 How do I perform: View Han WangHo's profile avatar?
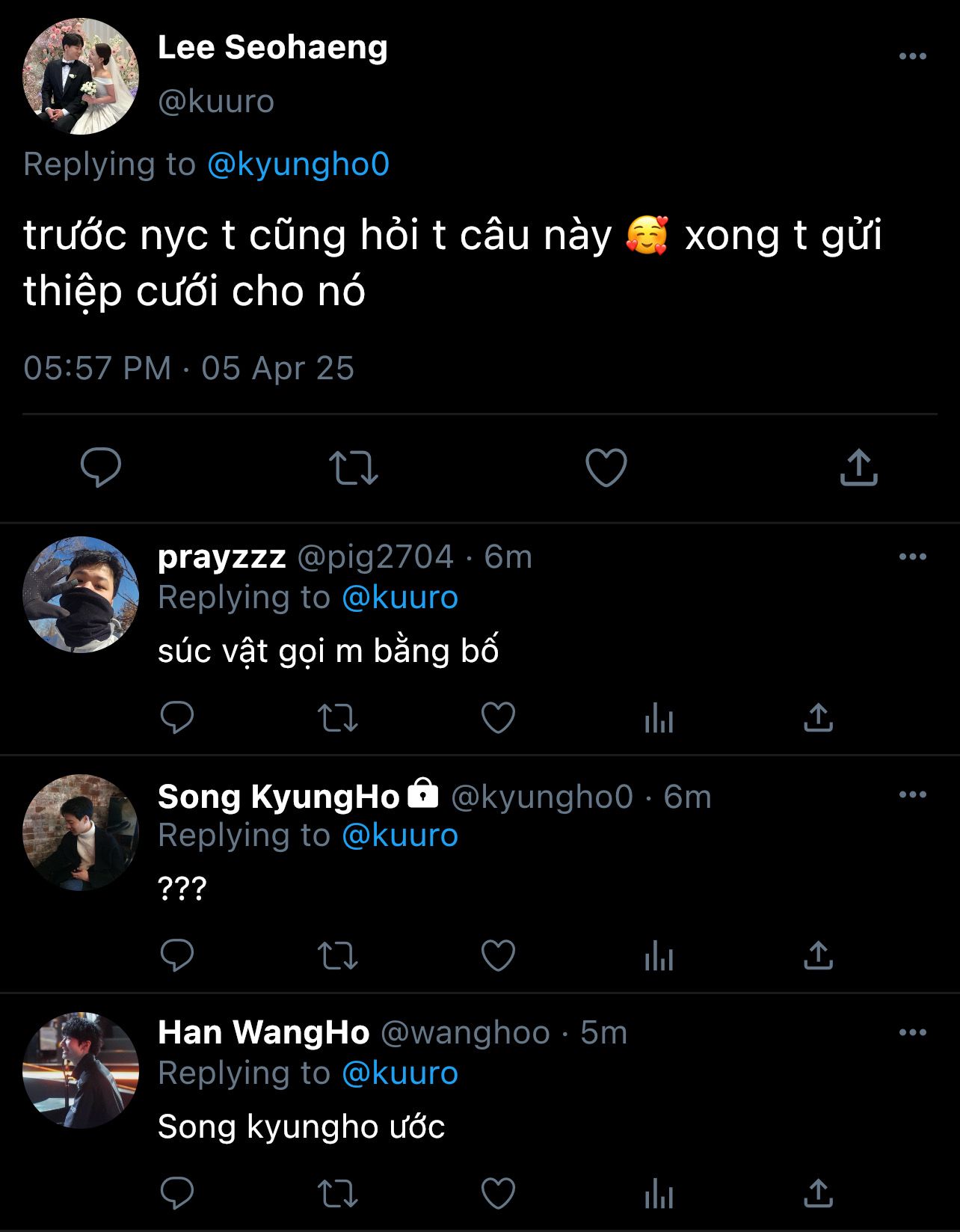pyautogui.click(x=81, y=1070)
